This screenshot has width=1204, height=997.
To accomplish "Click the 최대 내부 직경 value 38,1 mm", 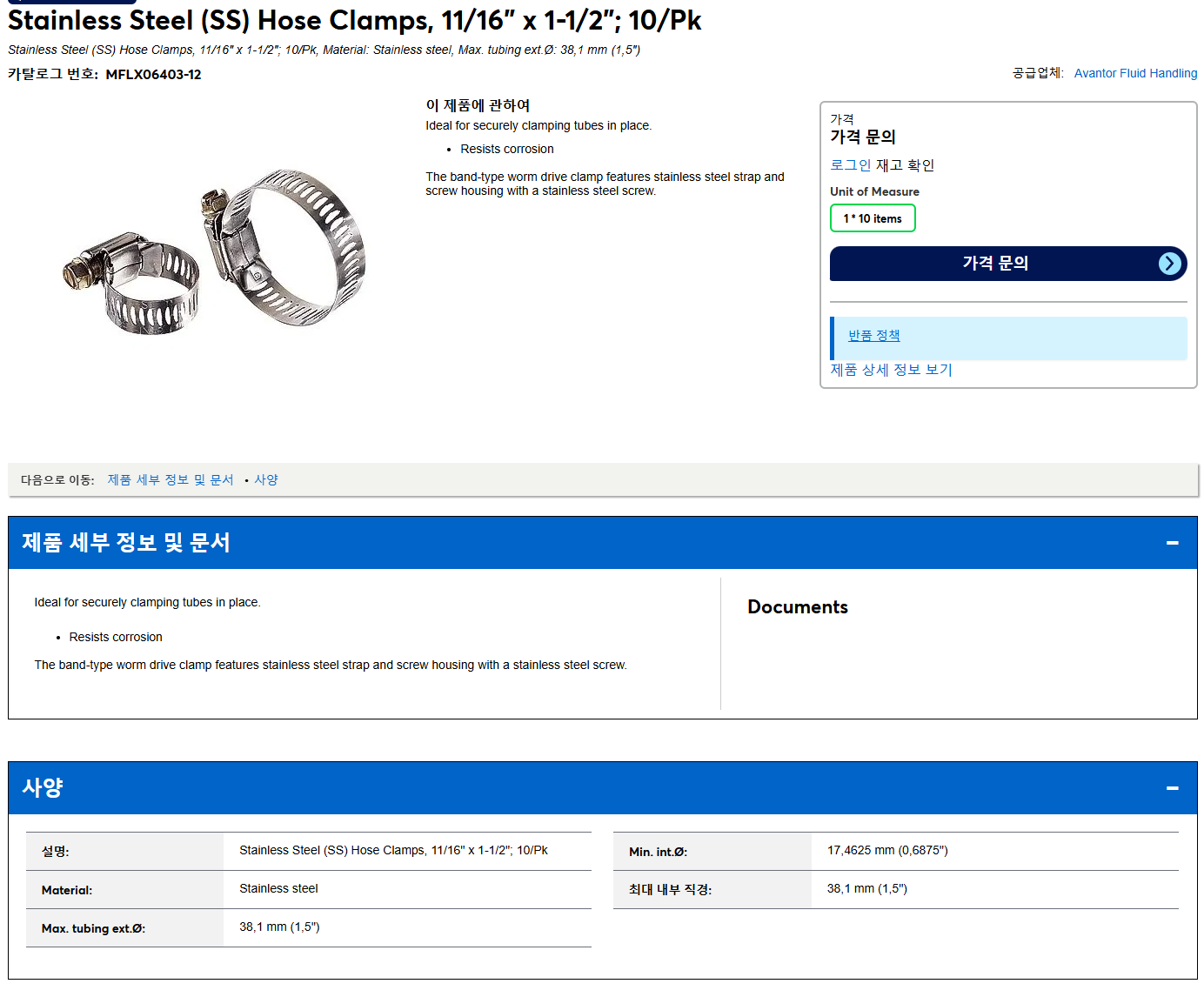I will 866,888.
